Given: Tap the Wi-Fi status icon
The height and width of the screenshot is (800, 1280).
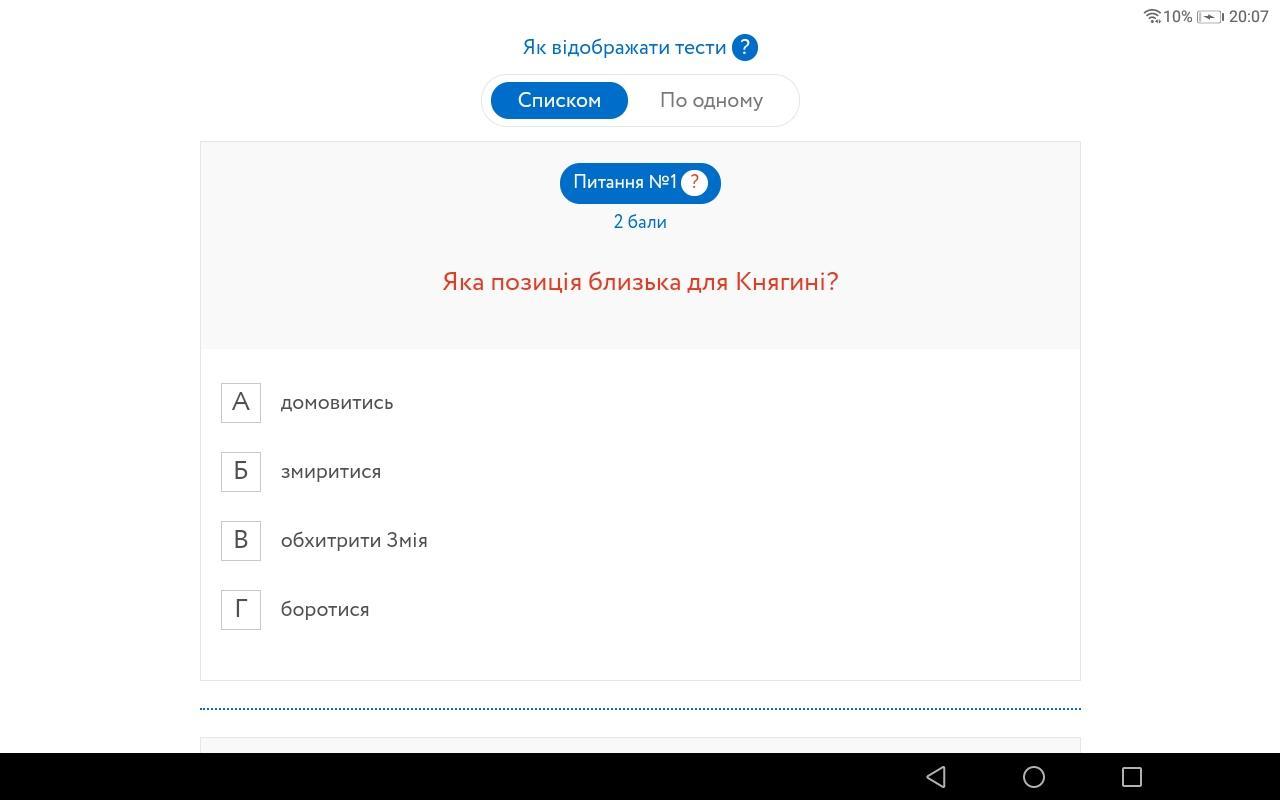Looking at the screenshot, I should [1152, 16].
